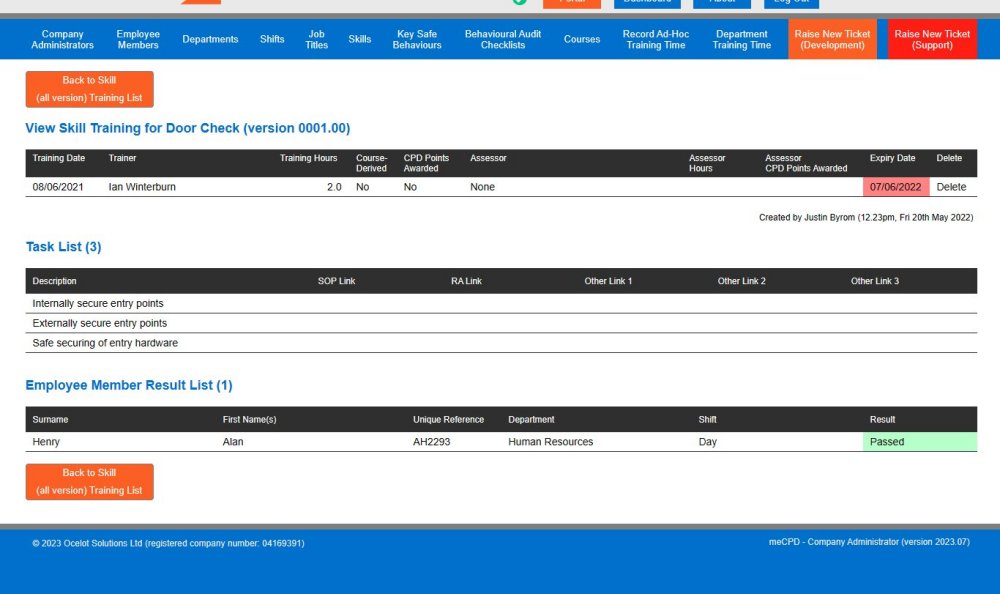The width and height of the screenshot is (1000, 594).
Task: Delete the 08/06/2021 training record
Action: click(x=951, y=187)
